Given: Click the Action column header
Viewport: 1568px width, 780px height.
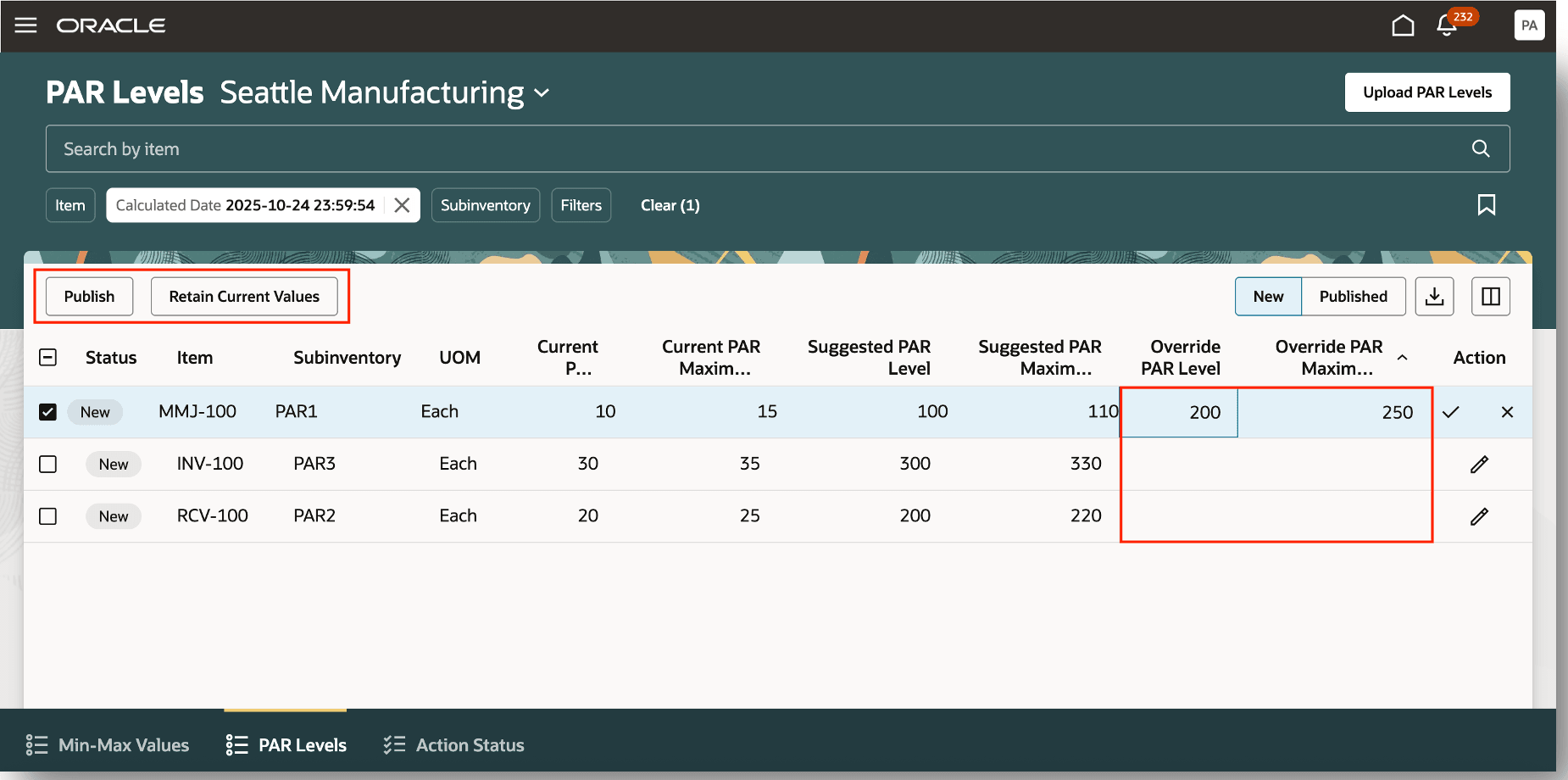Looking at the screenshot, I should point(1479,358).
